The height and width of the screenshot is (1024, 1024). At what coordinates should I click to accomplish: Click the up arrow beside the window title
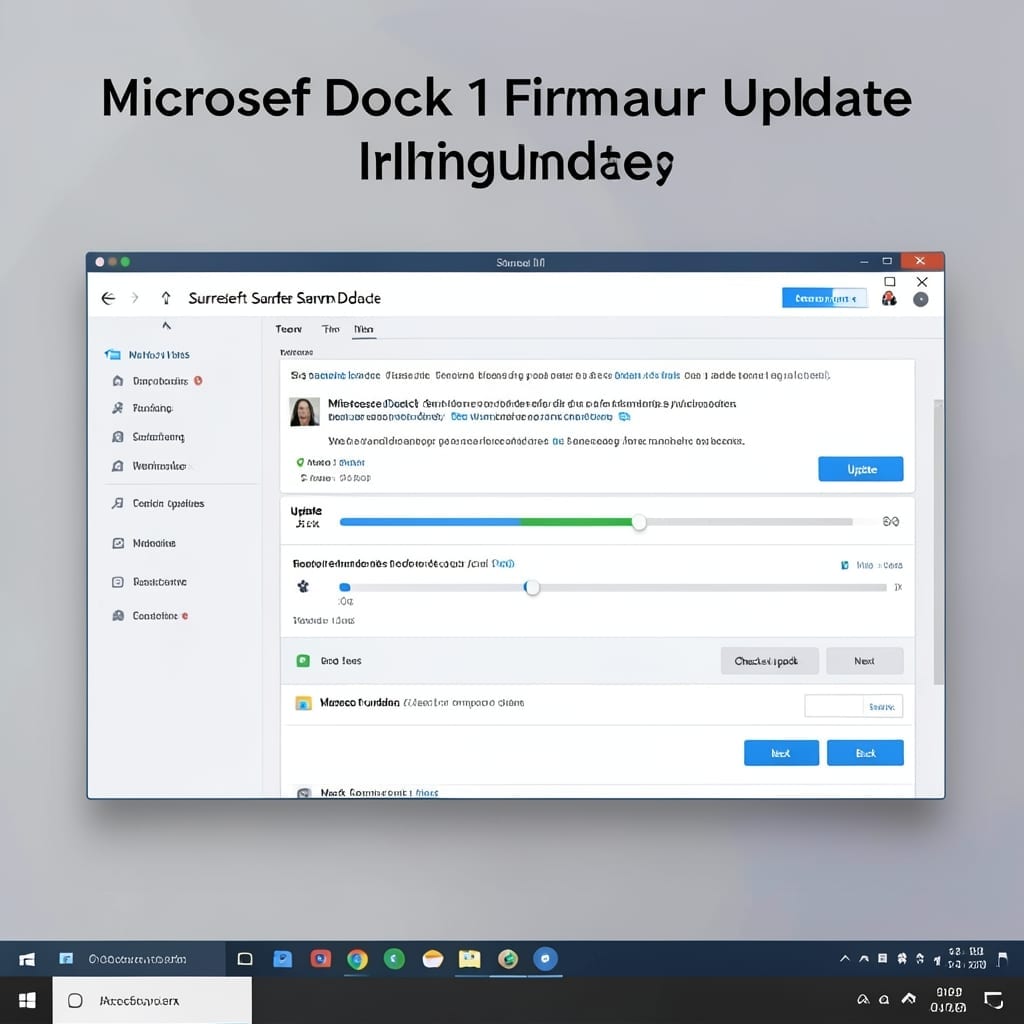click(x=166, y=298)
